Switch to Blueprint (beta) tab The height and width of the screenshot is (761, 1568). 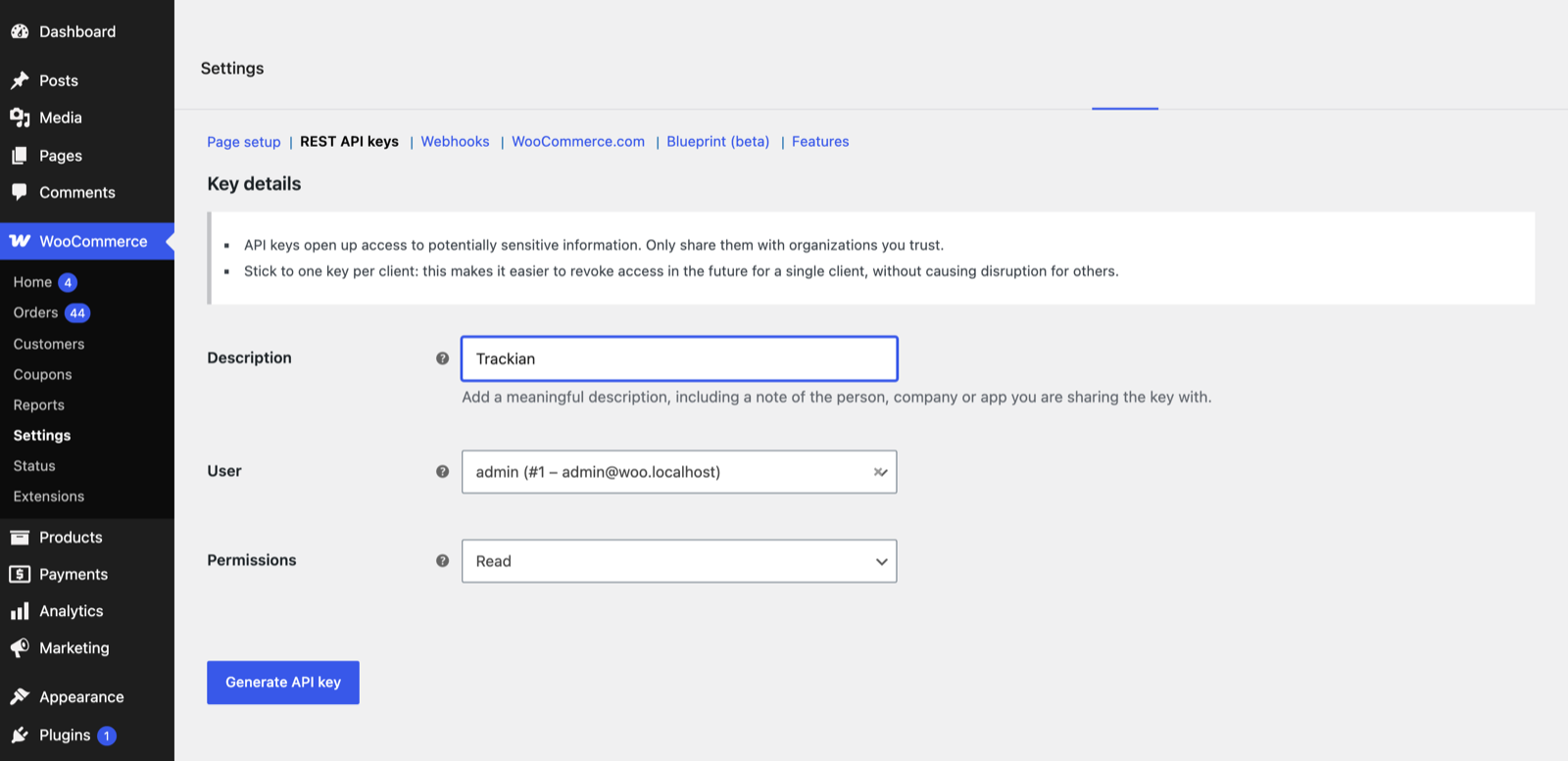[x=718, y=142]
